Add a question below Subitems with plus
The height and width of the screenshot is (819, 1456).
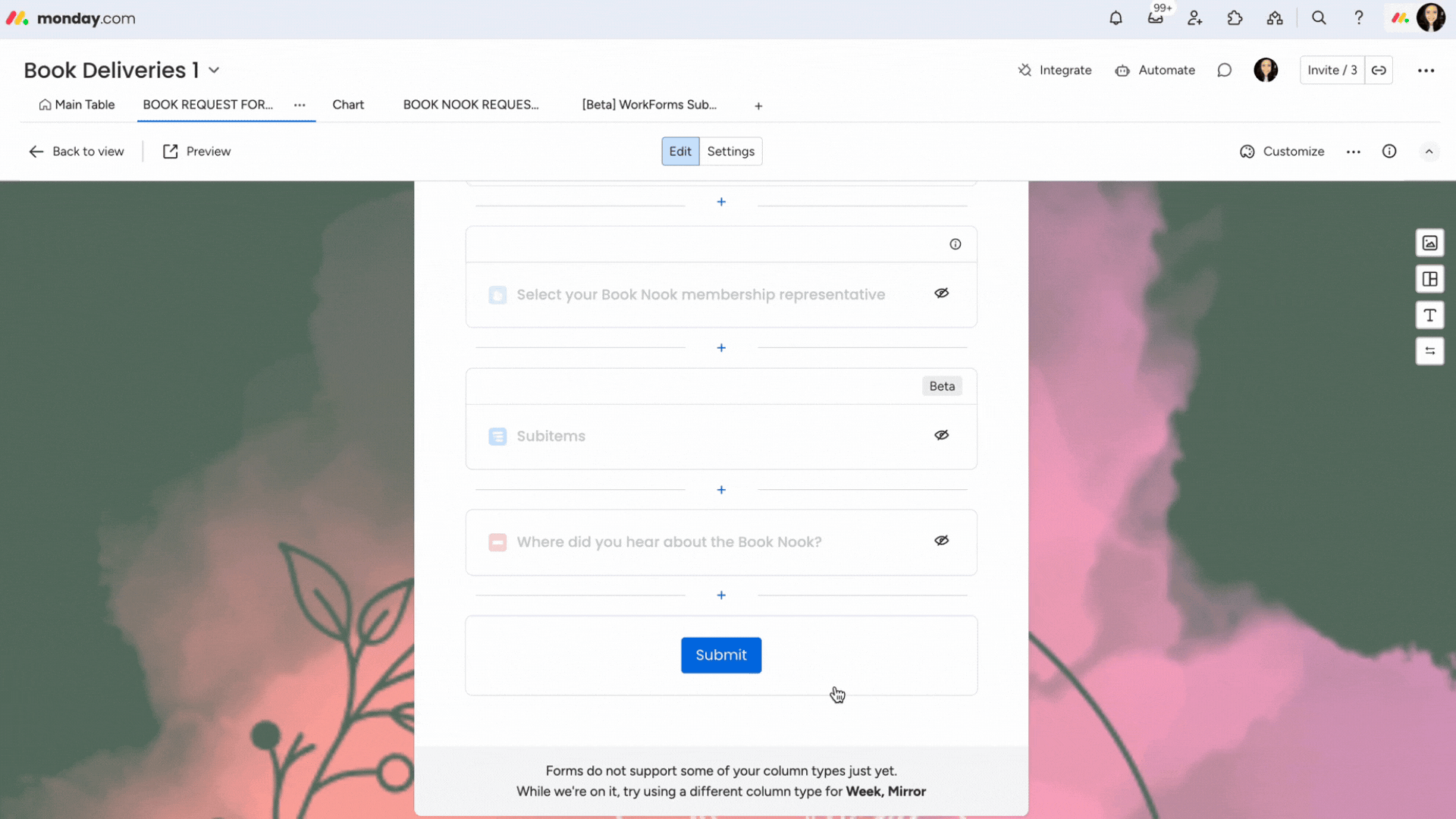720,489
